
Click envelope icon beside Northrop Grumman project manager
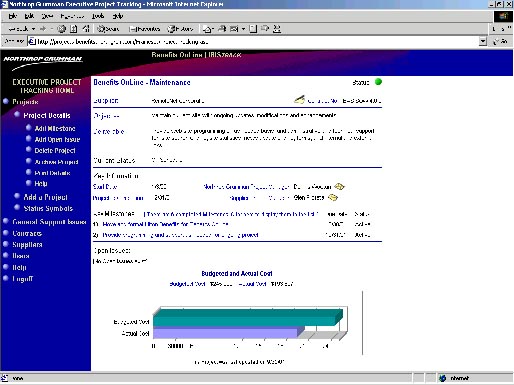[339, 187]
